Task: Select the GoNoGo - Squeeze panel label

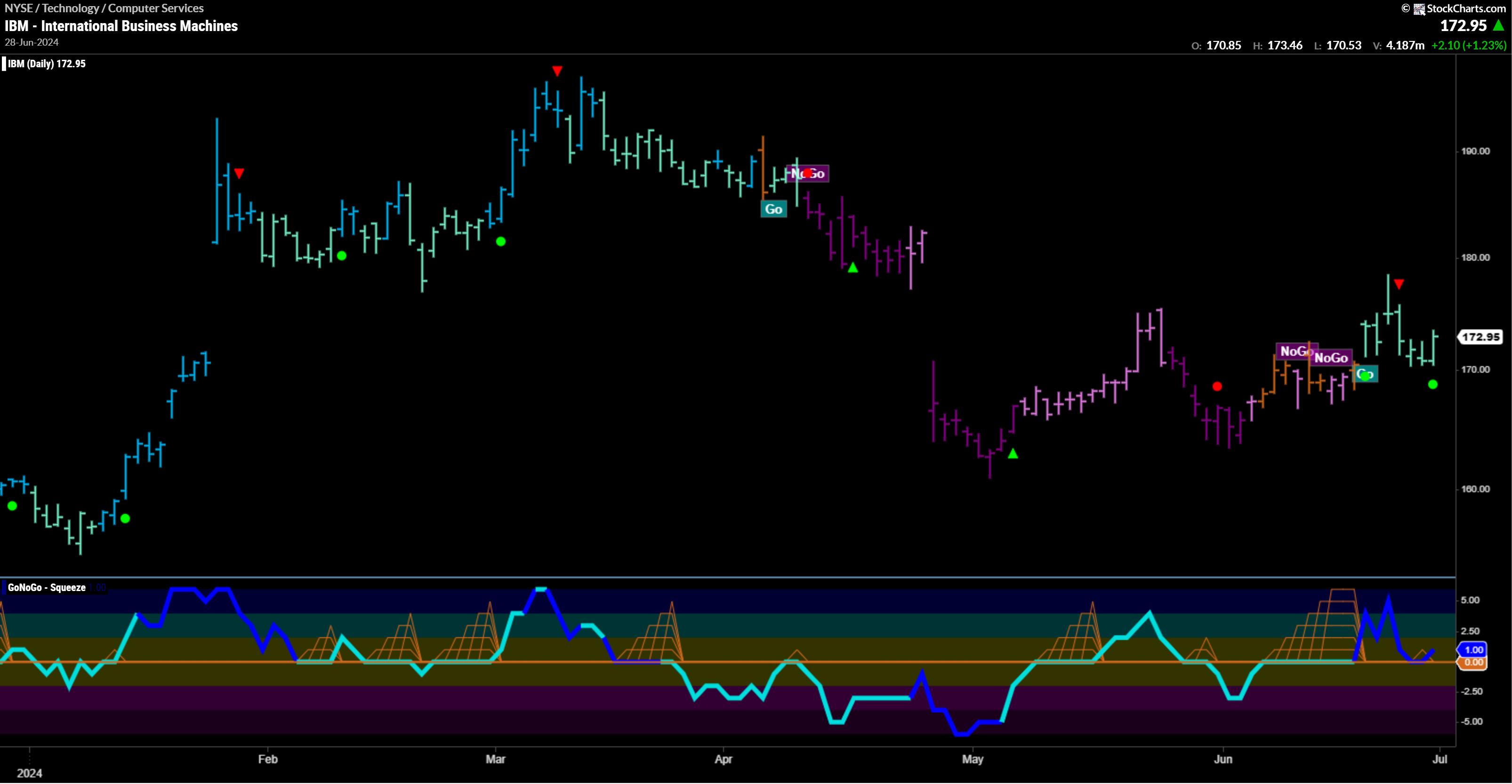Action: tap(47, 587)
